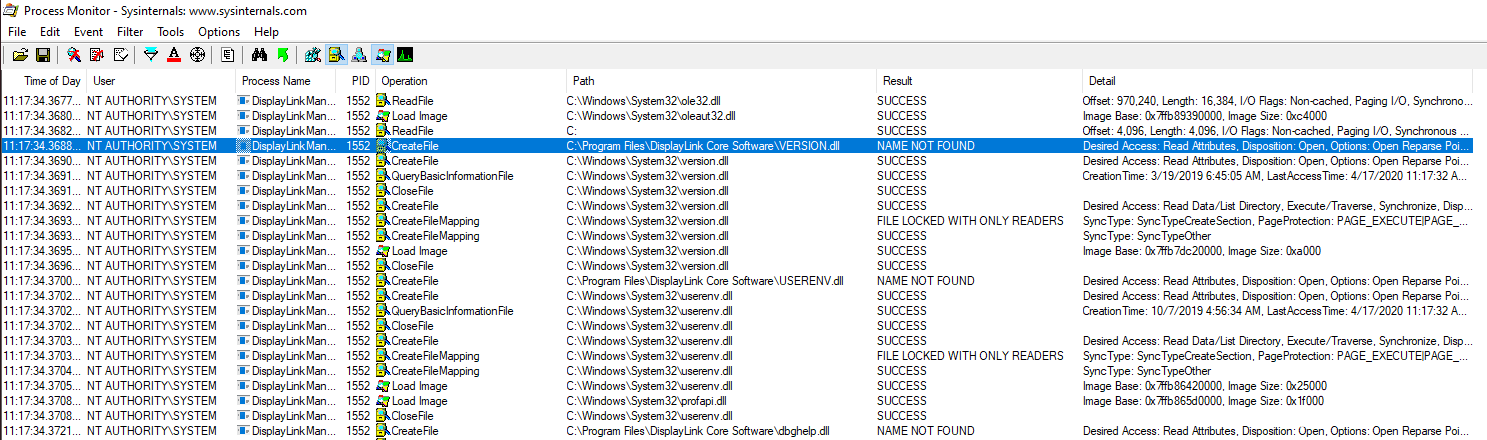
Task: Toggle event capture with the magnifier icon
Action: click(x=74, y=55)
